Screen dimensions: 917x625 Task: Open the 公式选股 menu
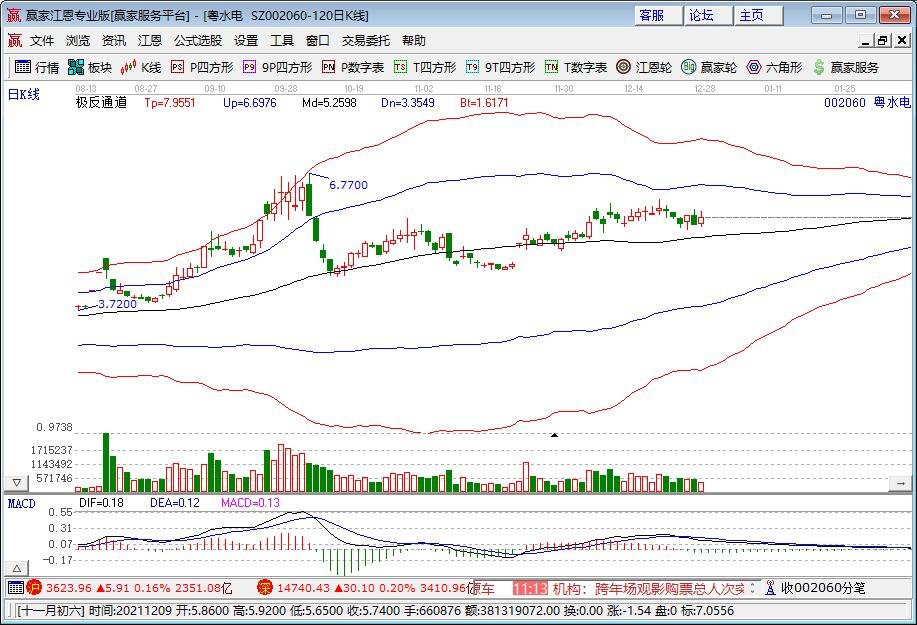(x=198, y=40)
